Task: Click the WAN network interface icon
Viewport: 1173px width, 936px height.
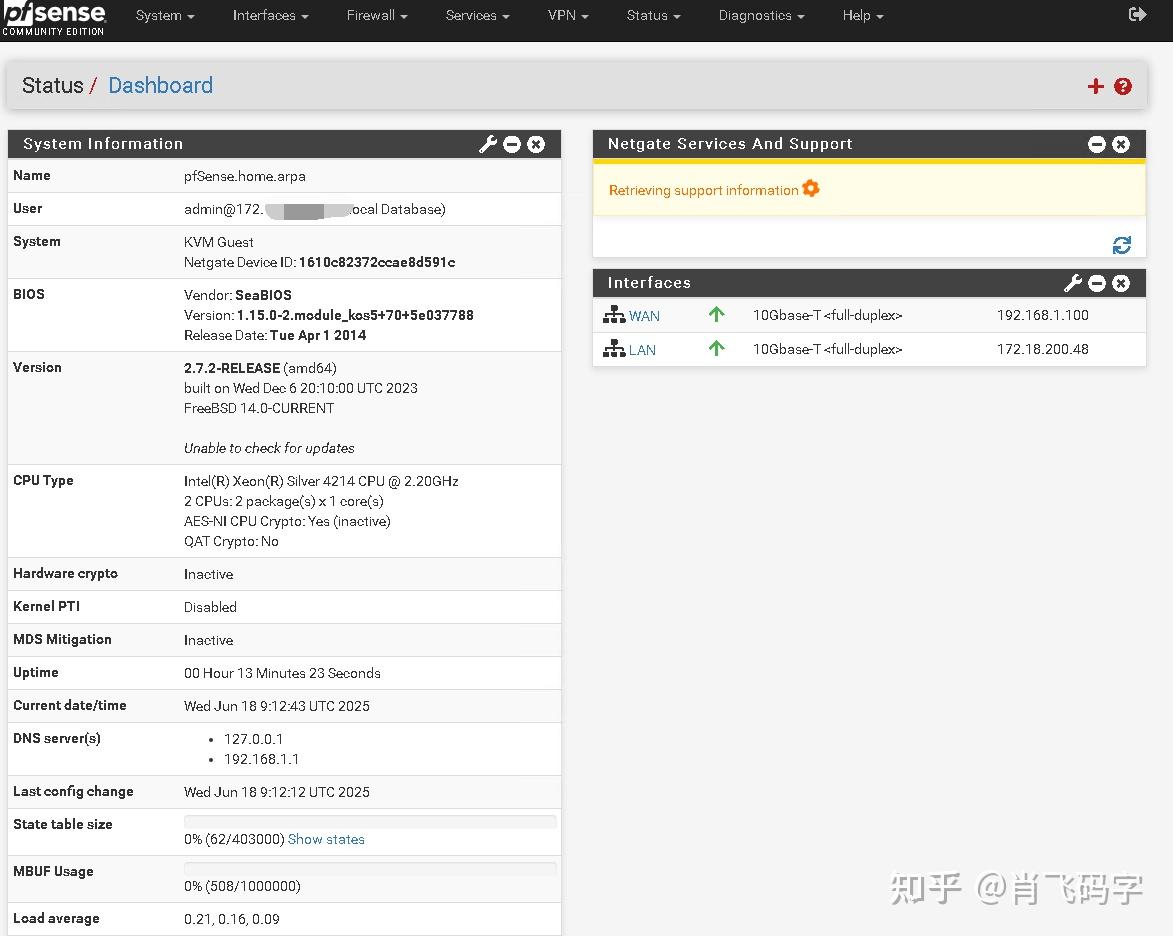Action: coord(613,314)
